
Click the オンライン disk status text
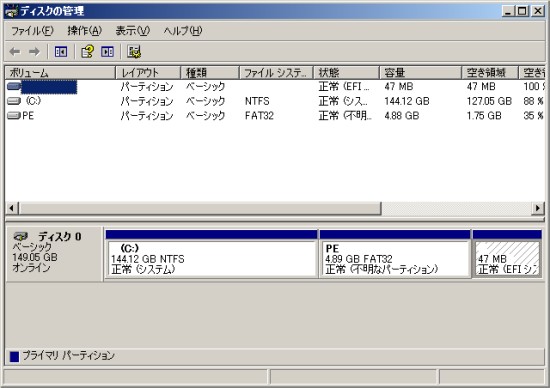32,268
